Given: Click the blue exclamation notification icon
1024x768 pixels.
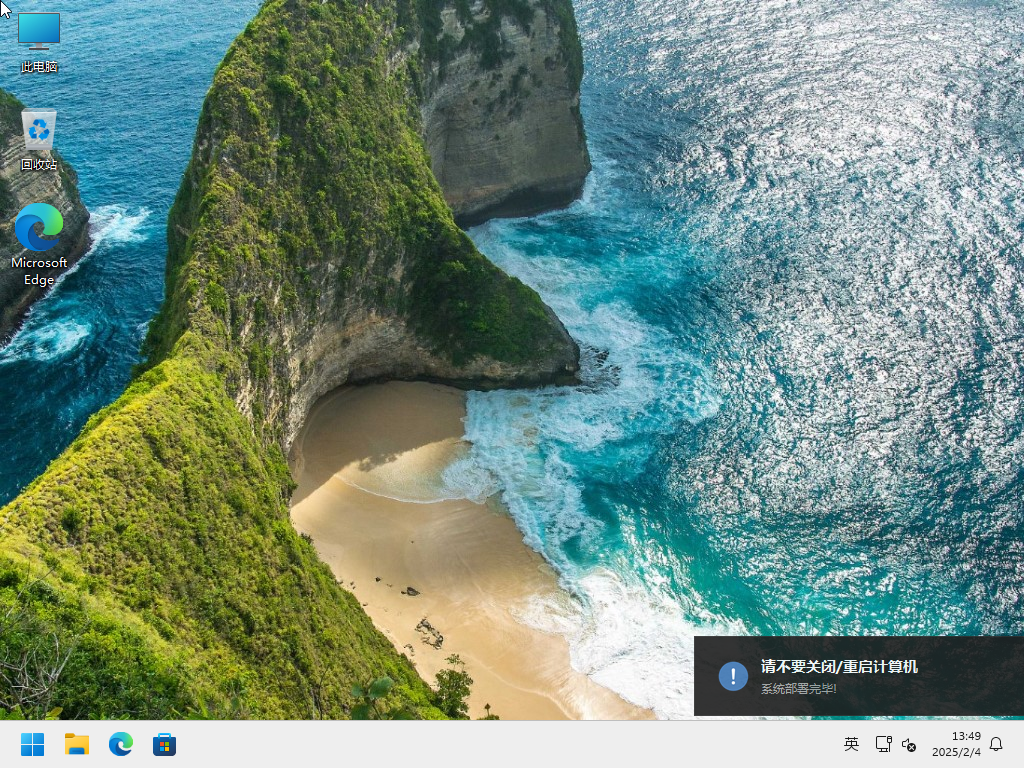Looking at the screenshot, I should tap(733, 676).
